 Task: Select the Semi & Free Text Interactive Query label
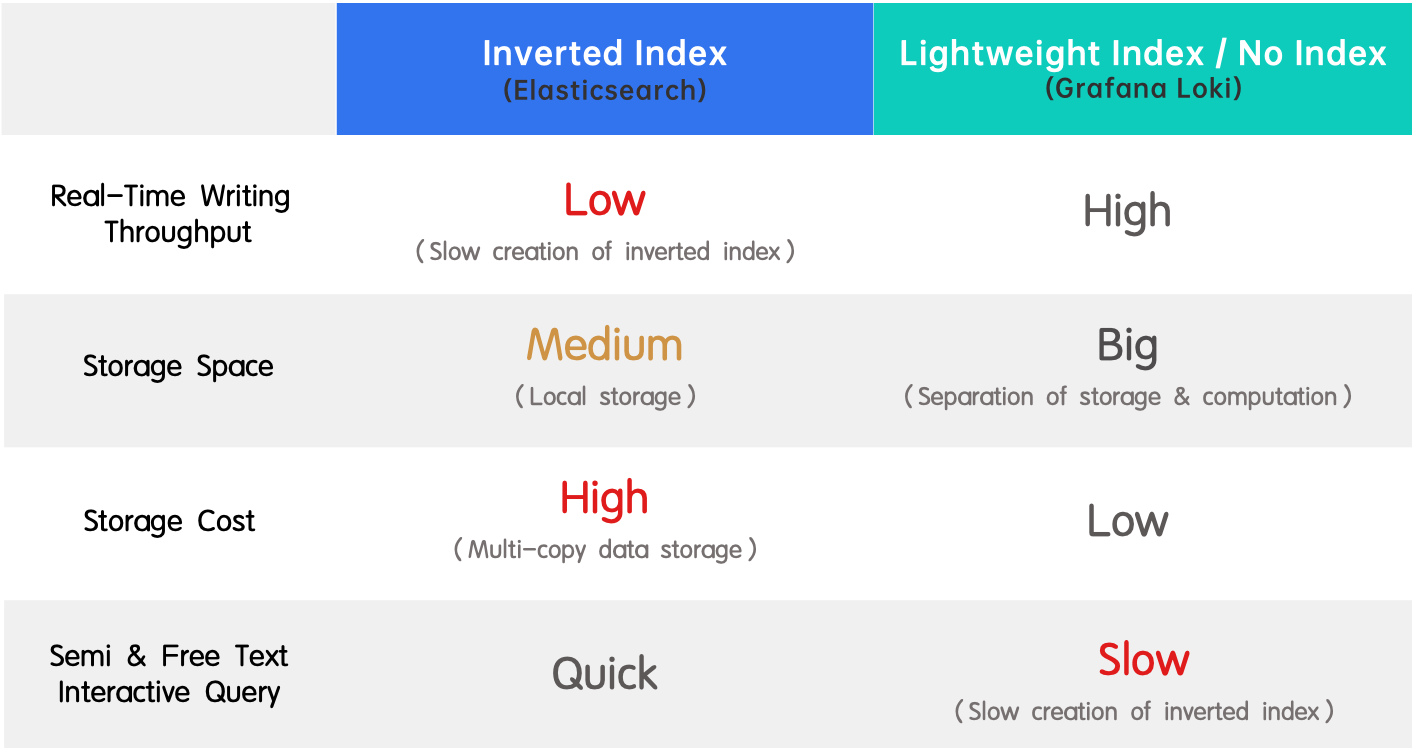pos(169,674)
